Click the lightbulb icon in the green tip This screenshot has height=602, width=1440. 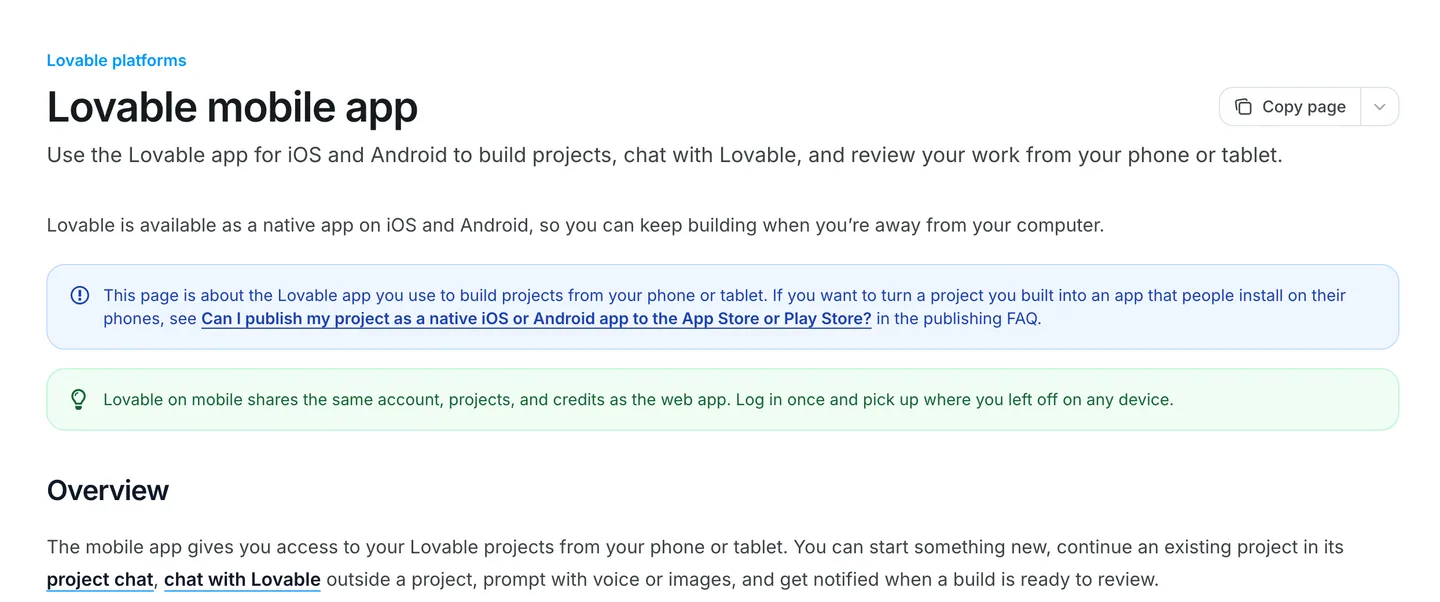click(x=79, y=399)
